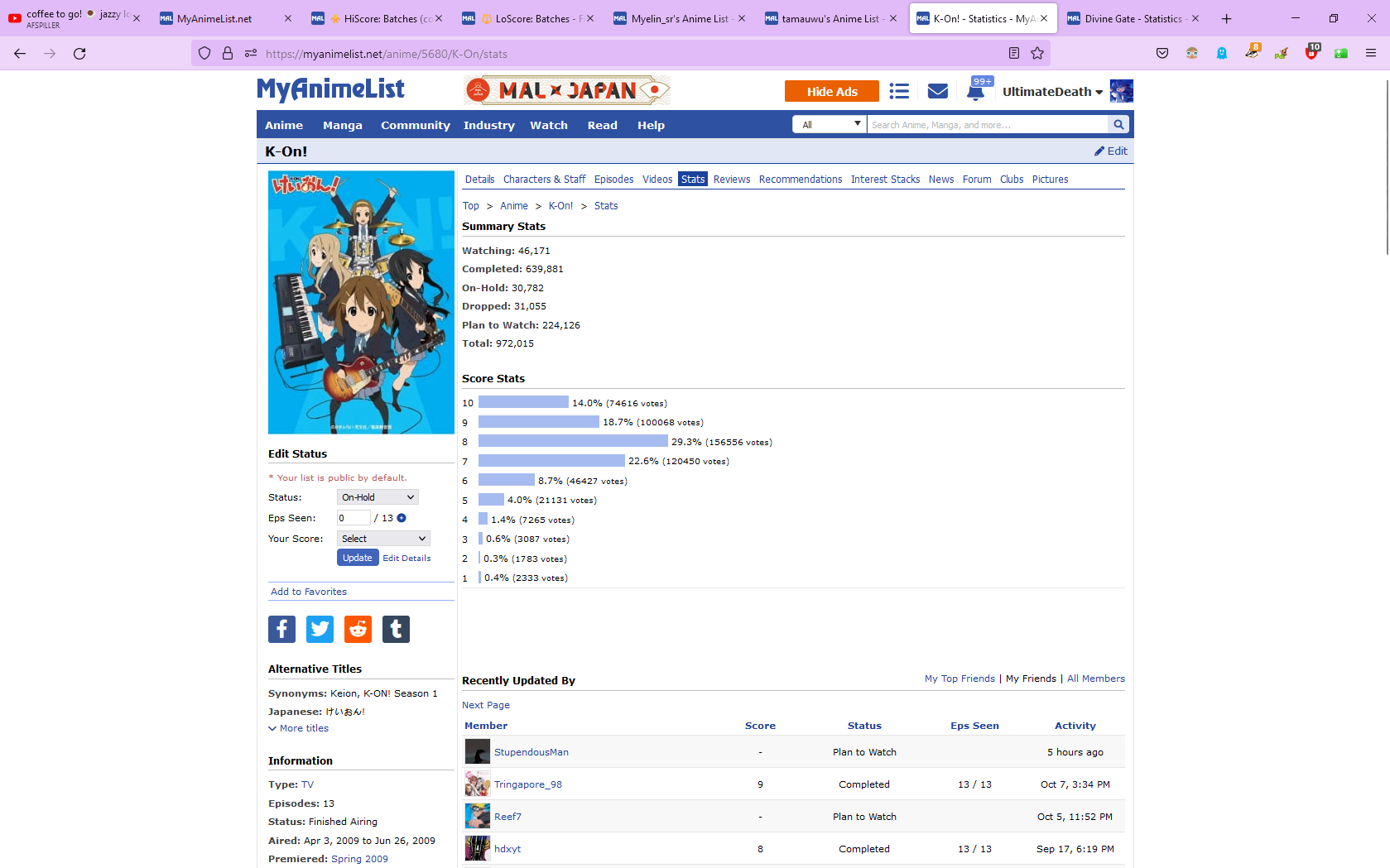Screen dimensions: 1390x868
Task: Expand the More titles section
Action: click(x=298, y=728)
